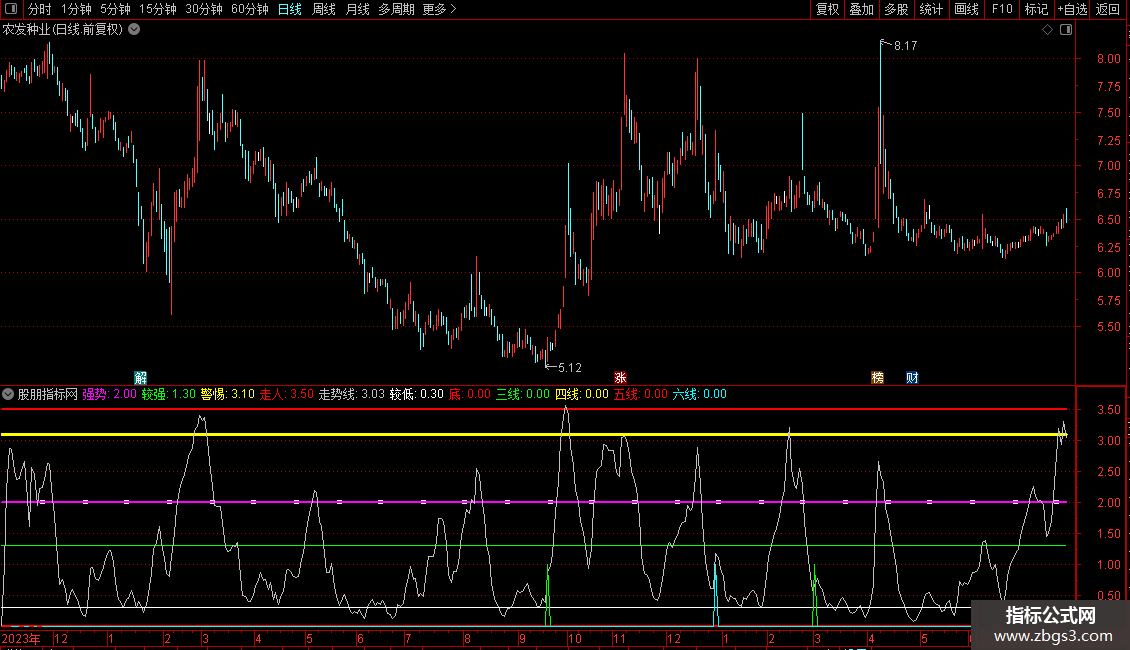This screenshot has height=650, width=1130.
Task: Click the 解 event marker icon
Action: point(140,378)
